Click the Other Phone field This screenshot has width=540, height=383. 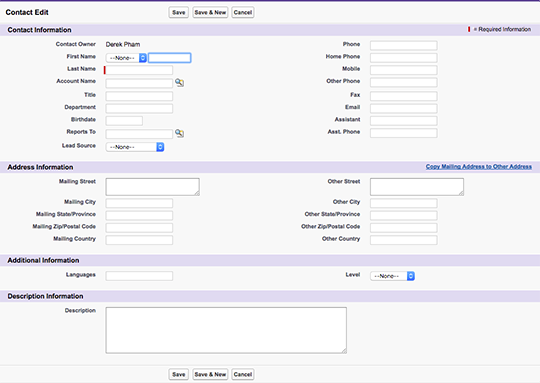(x=404, y=83)
